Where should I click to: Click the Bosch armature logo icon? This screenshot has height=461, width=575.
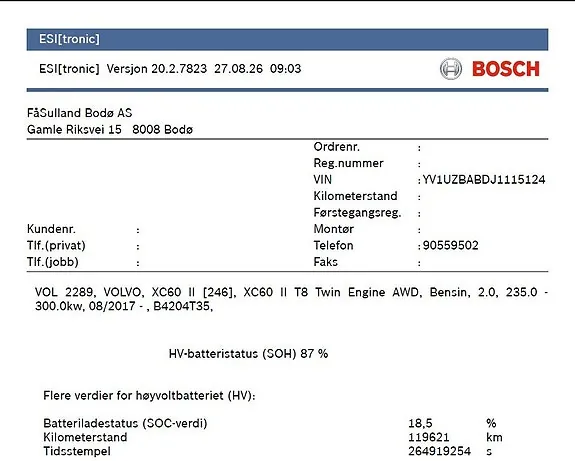point(451,69)
